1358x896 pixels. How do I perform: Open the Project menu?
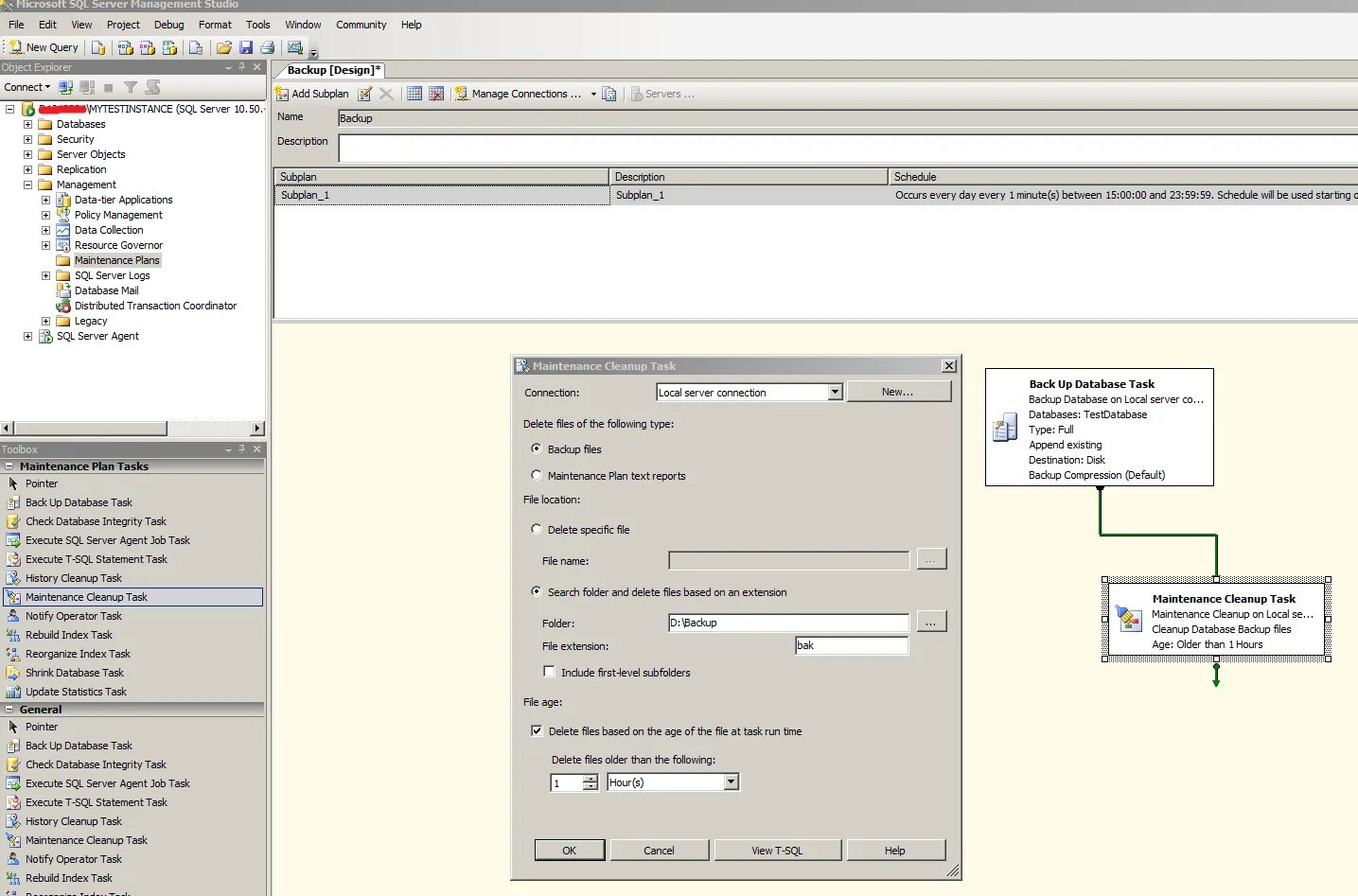pyautogui.click(x=123, y=25)
